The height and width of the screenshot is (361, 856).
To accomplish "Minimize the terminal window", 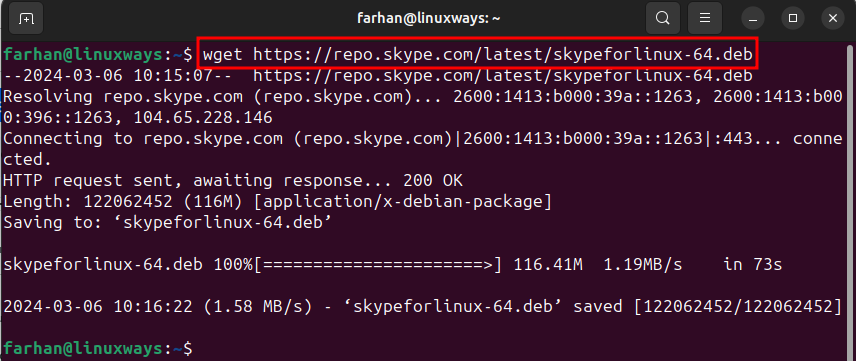I will [754, 19].
